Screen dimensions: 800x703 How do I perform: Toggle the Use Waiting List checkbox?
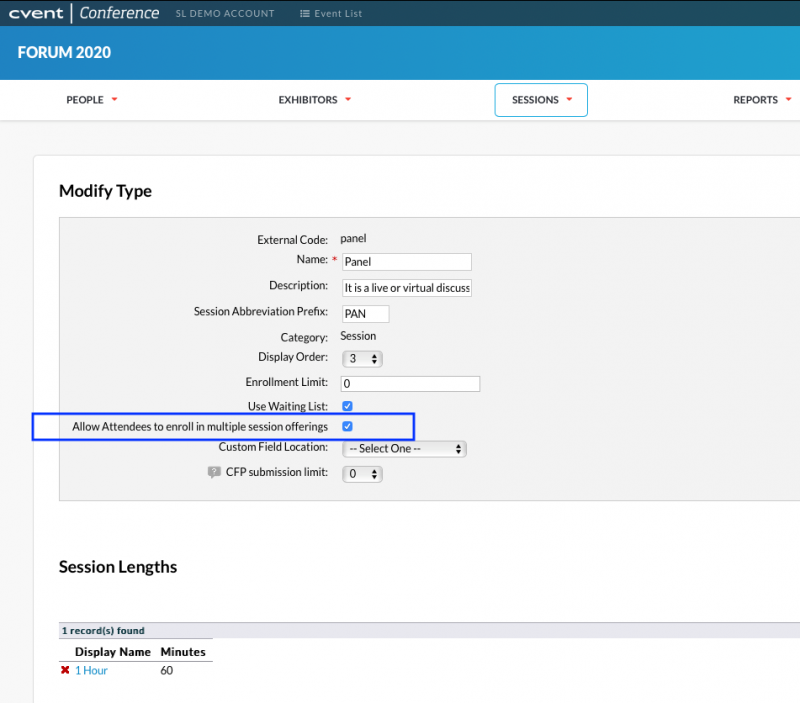(347, 406)
